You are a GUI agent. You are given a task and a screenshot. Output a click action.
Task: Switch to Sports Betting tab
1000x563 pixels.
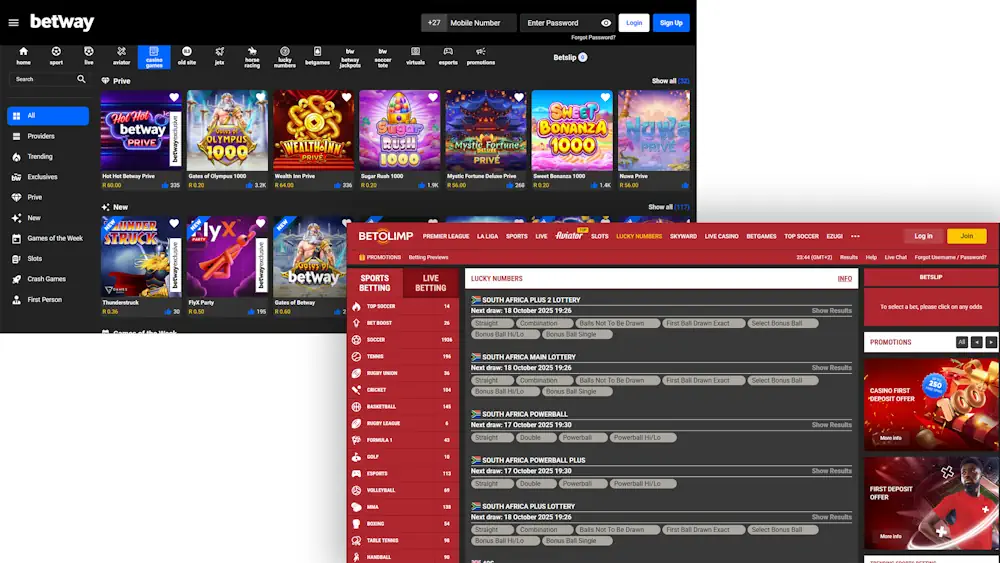click(374, 283)
